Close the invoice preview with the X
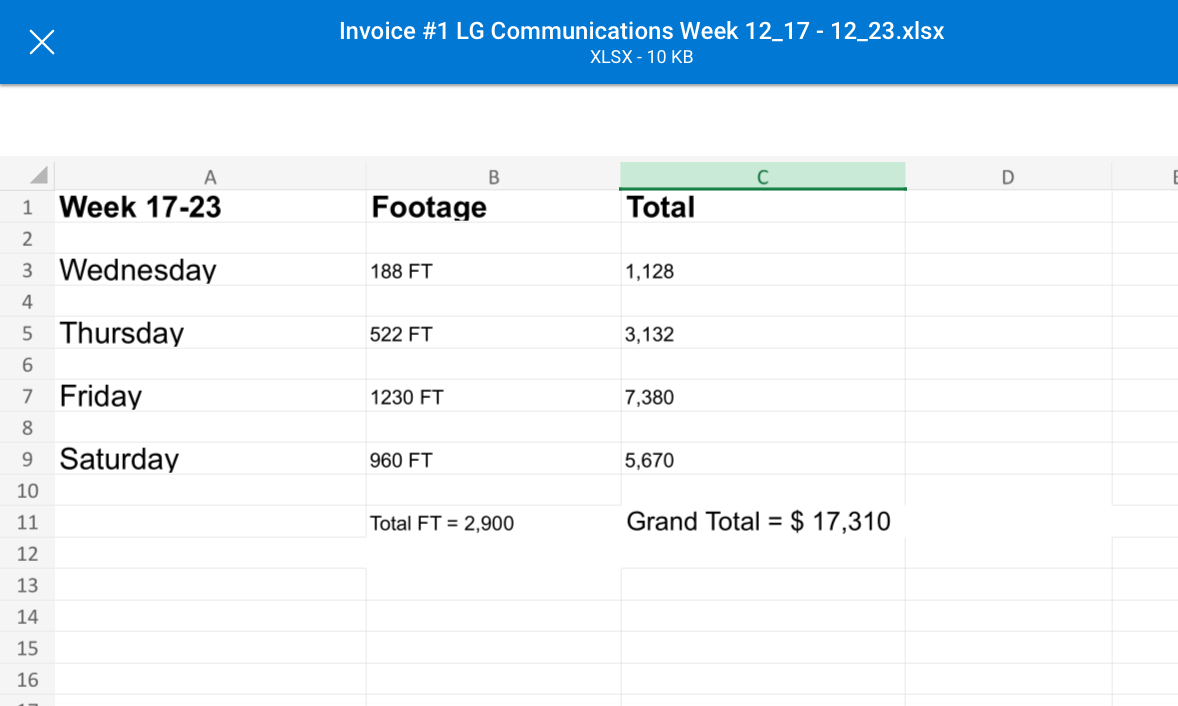The height and width of the screenshot is (706, 1178). [42, 42]
